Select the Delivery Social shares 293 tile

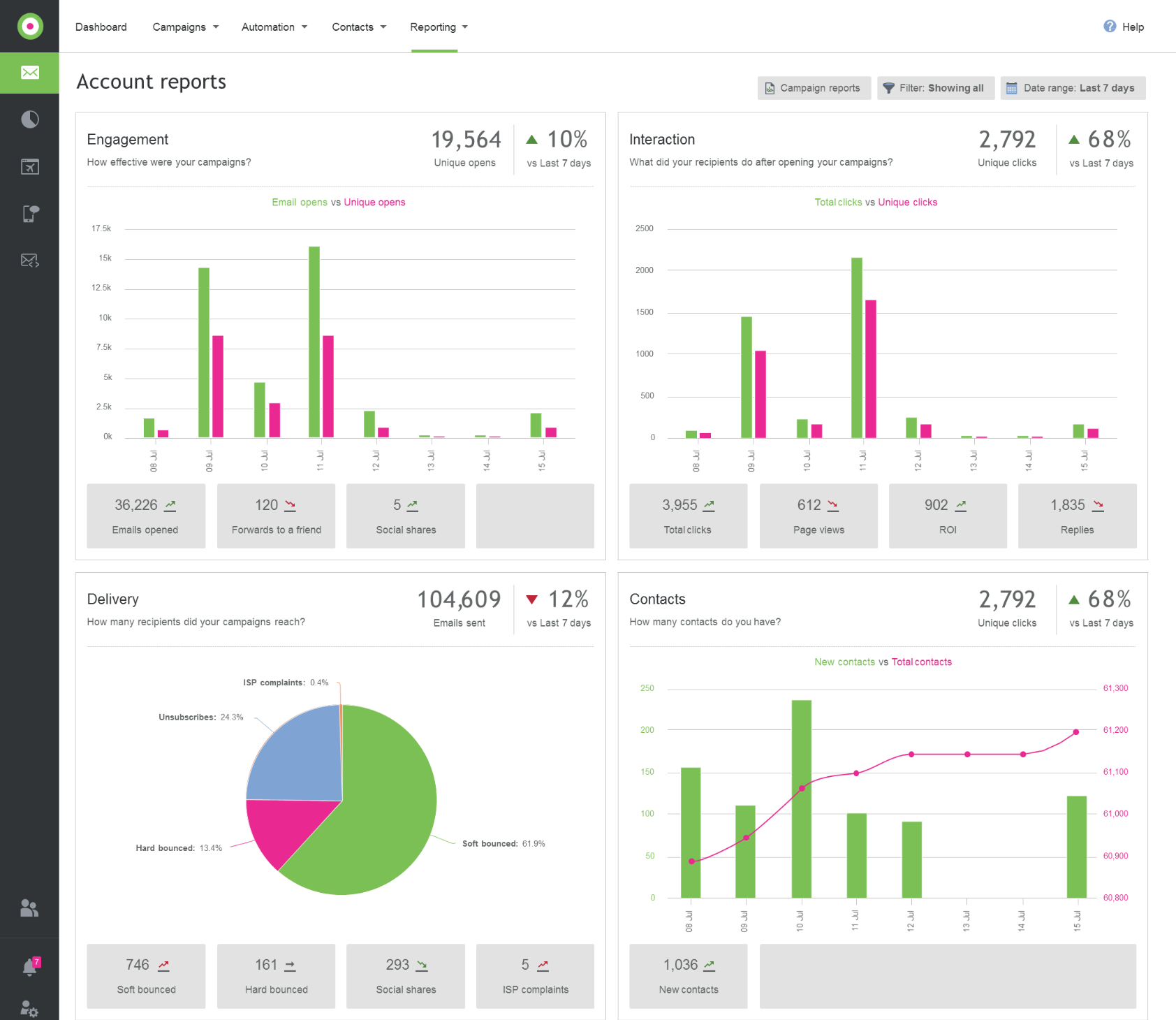[406, 976]
